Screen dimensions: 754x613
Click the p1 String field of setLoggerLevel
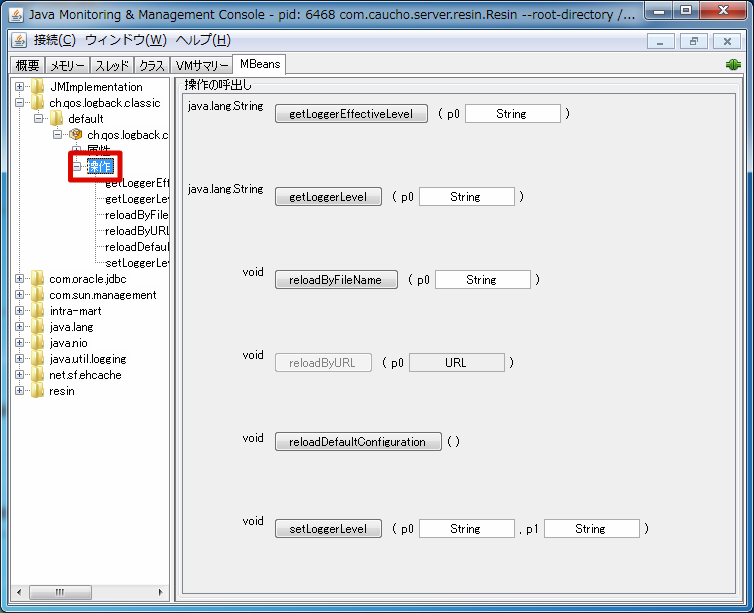tap(591, 528)
